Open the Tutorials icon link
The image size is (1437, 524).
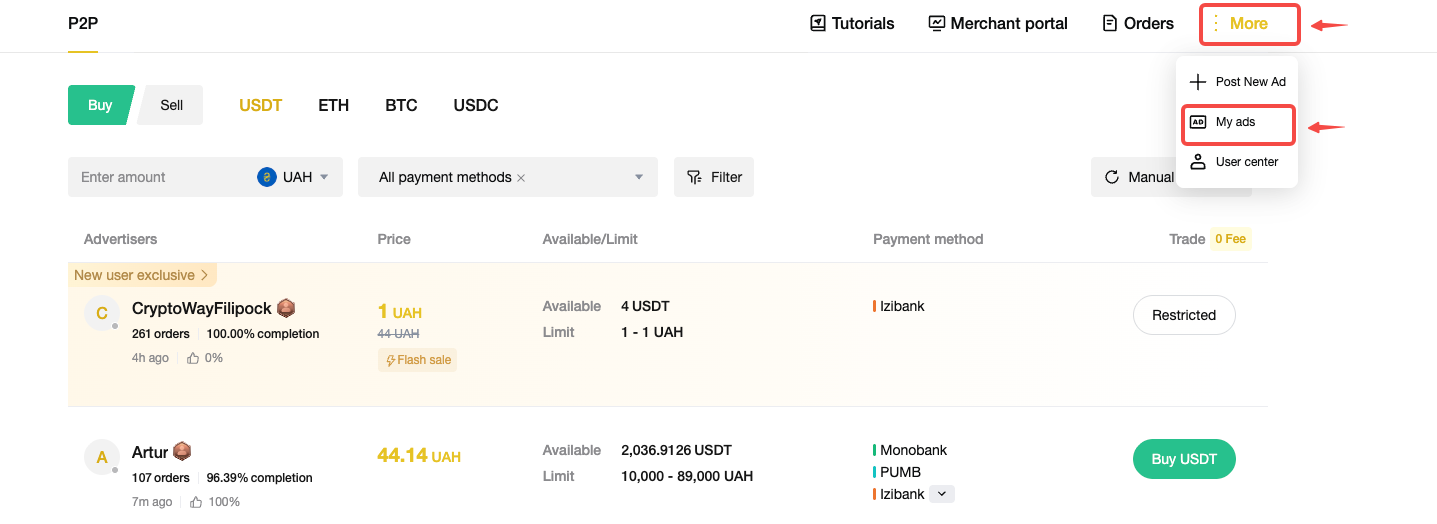[x=851, y=23]
